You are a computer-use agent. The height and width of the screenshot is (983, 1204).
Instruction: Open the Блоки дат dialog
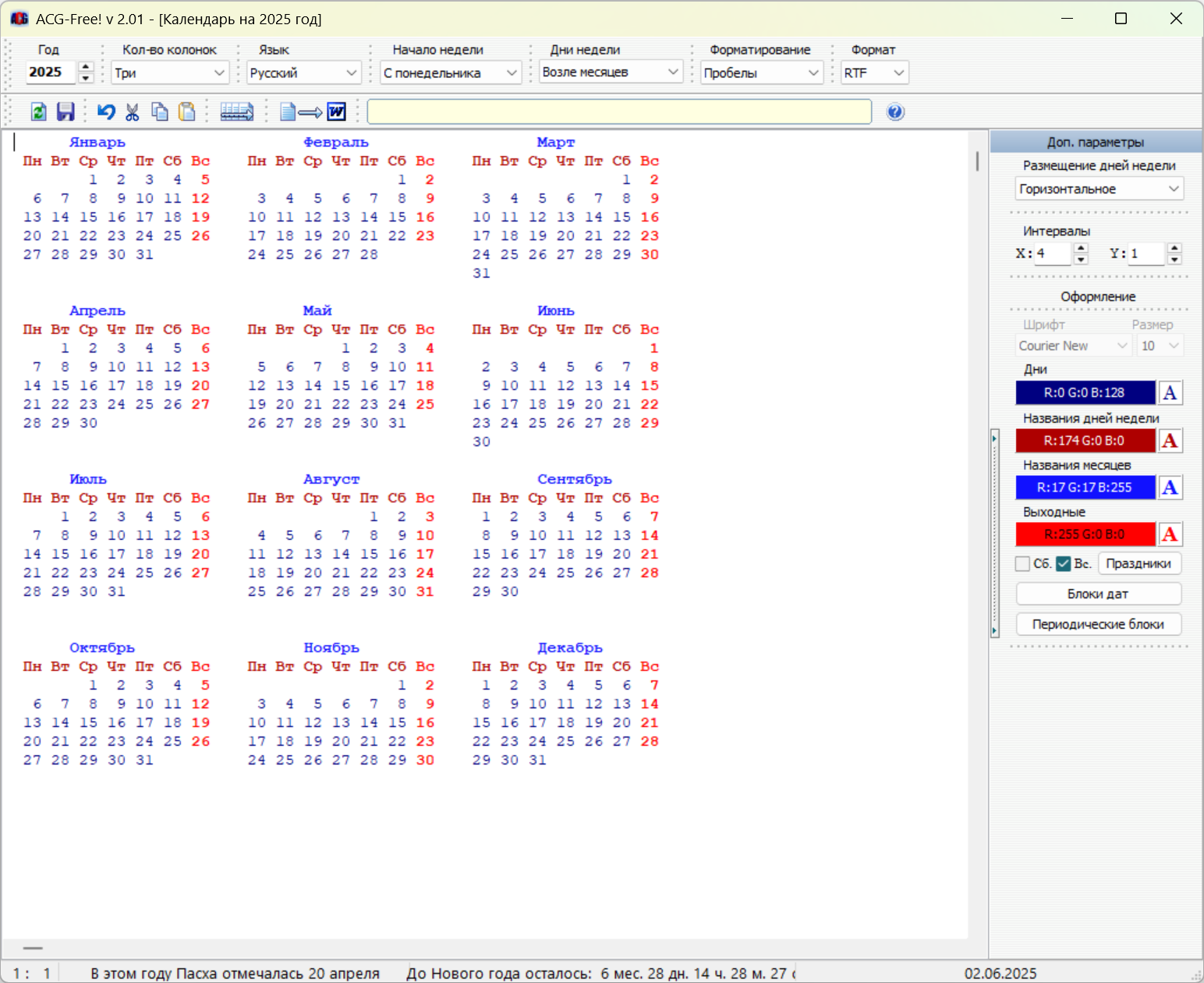1098,594
